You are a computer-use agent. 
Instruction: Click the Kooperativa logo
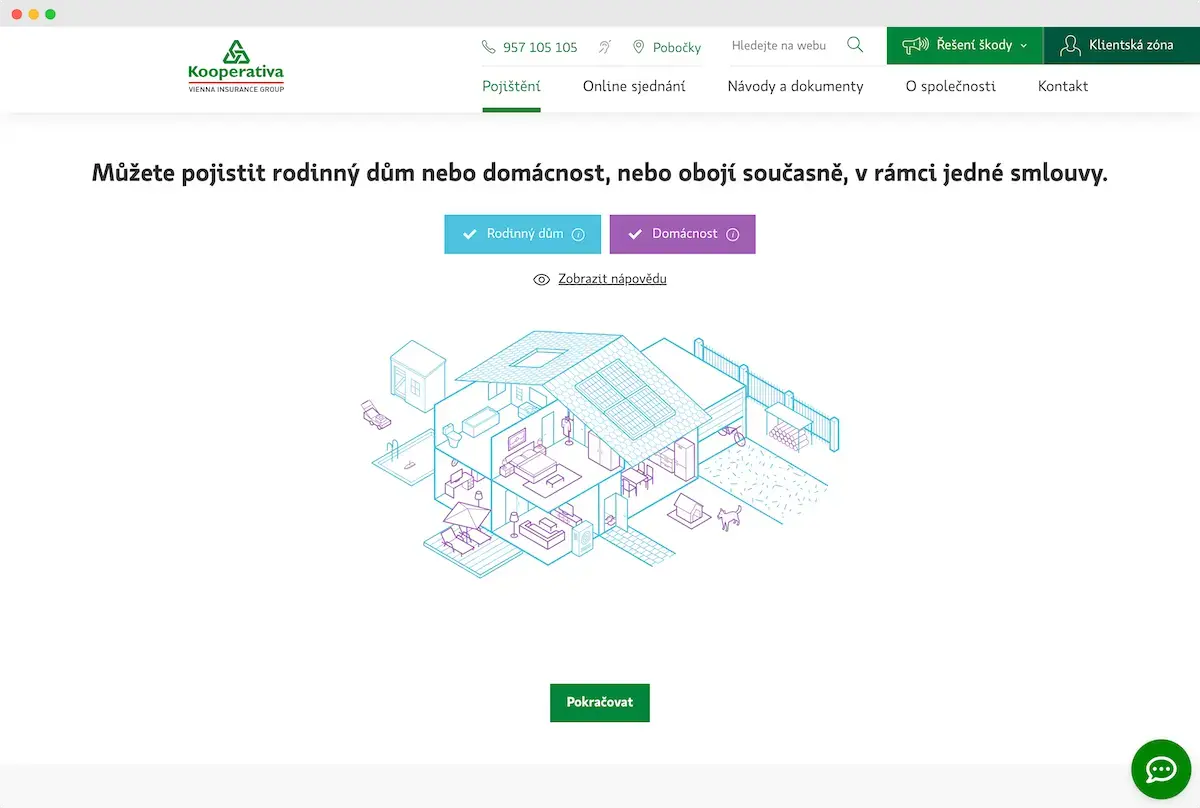(236, 66)
